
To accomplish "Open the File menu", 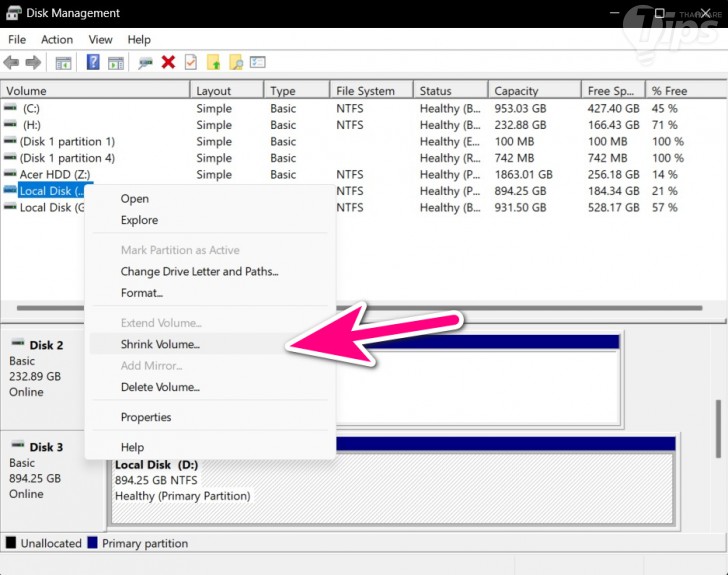I will click(17, 39).
